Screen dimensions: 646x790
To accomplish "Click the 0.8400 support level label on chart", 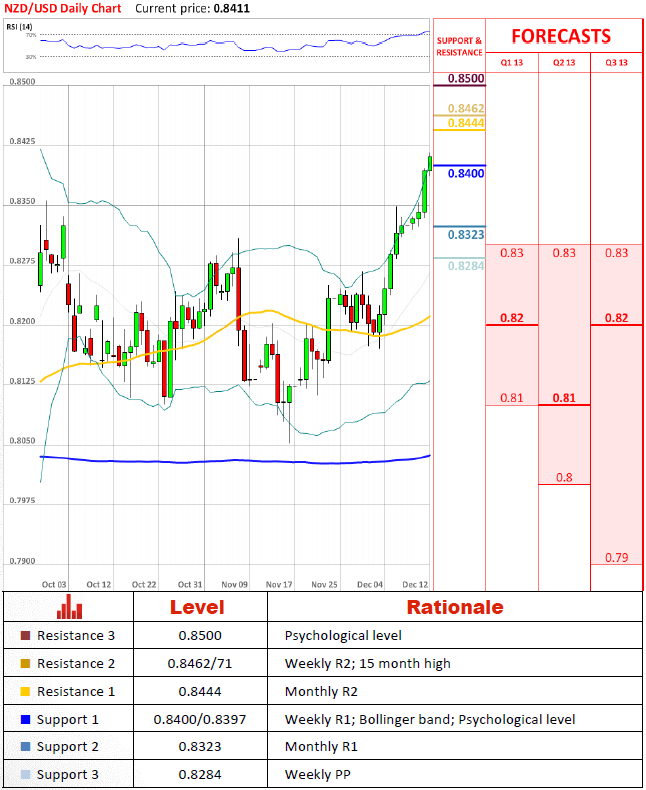I will click(x=466, y=174).
